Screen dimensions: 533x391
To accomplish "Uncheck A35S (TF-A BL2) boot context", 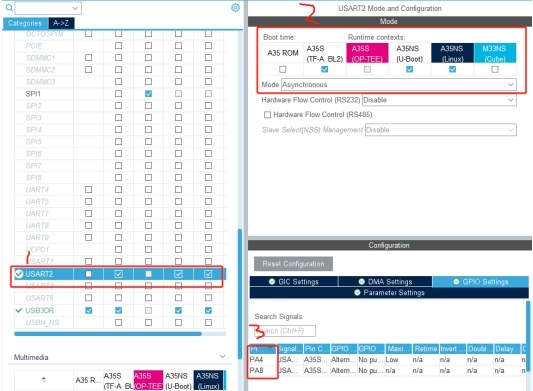I will (325, 69).
